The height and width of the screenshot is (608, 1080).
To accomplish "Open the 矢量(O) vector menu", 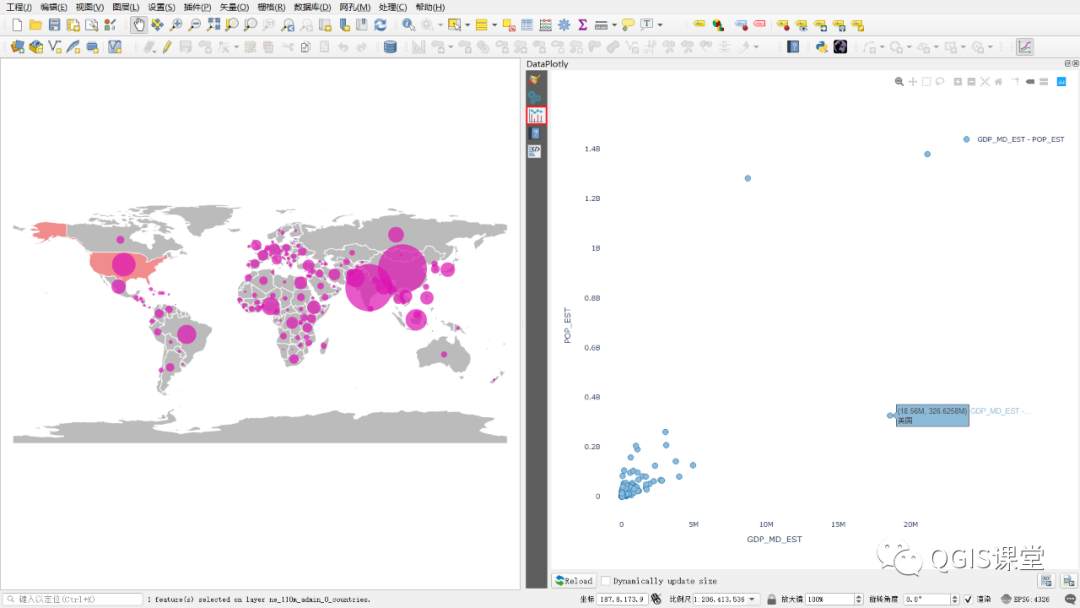I will tap(234, 7).
